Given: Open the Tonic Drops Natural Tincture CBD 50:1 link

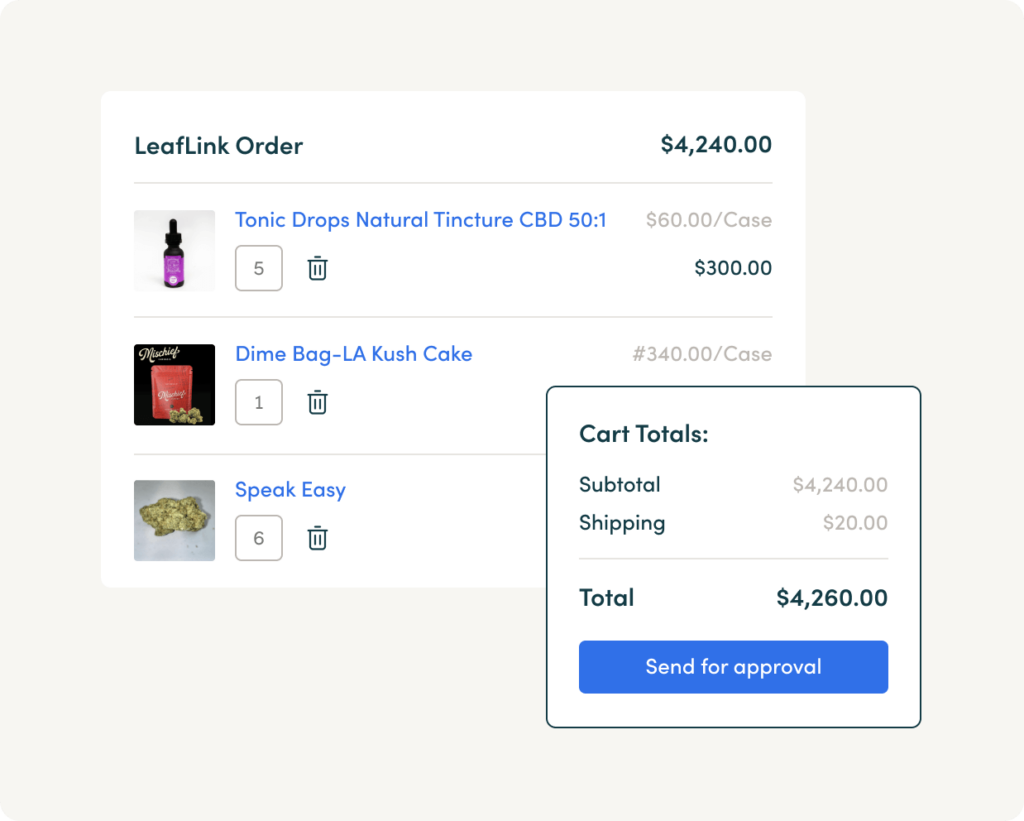Looking at the screenshot, I should (421, 219).
